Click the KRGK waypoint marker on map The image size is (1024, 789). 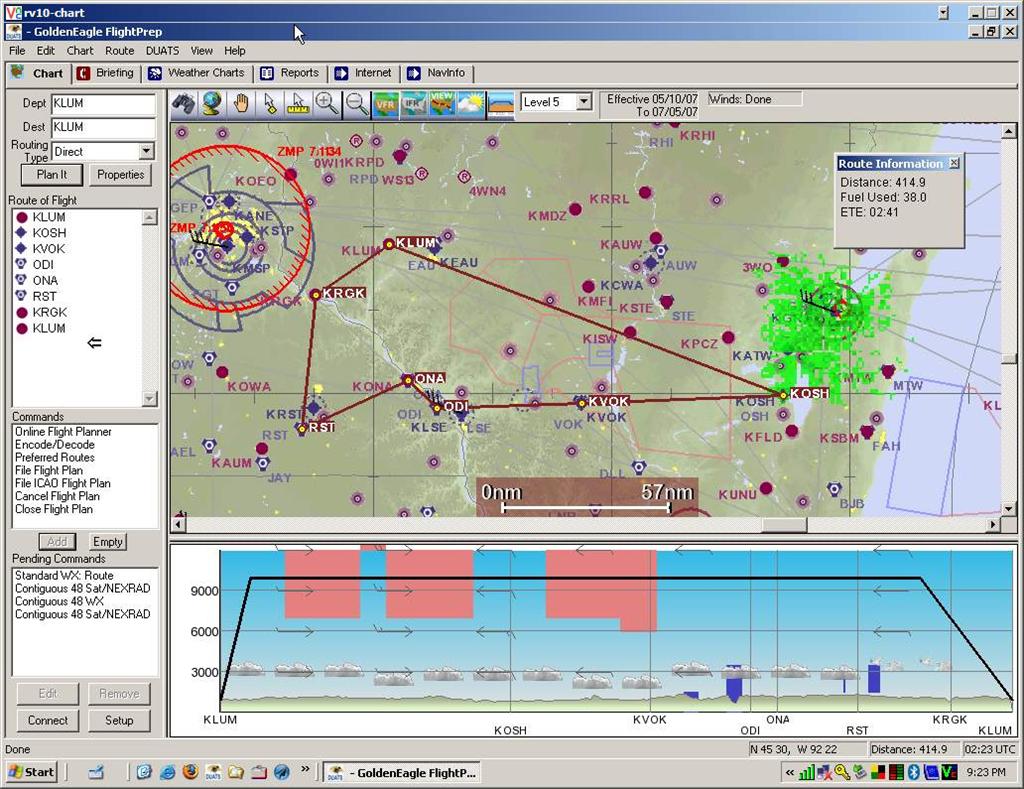315,295
